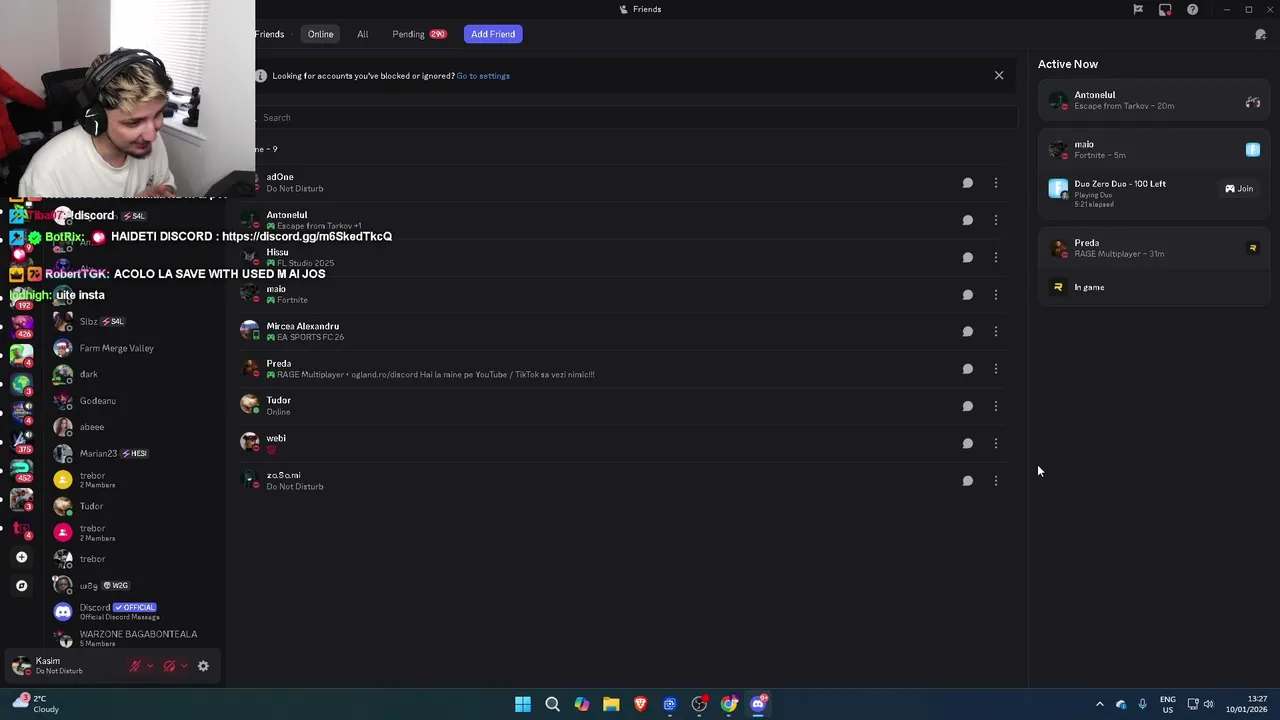Screen dimensions: 1280x720
Task: Message adOne using the chat bubble icon
Action: click(x=967, y=183)
